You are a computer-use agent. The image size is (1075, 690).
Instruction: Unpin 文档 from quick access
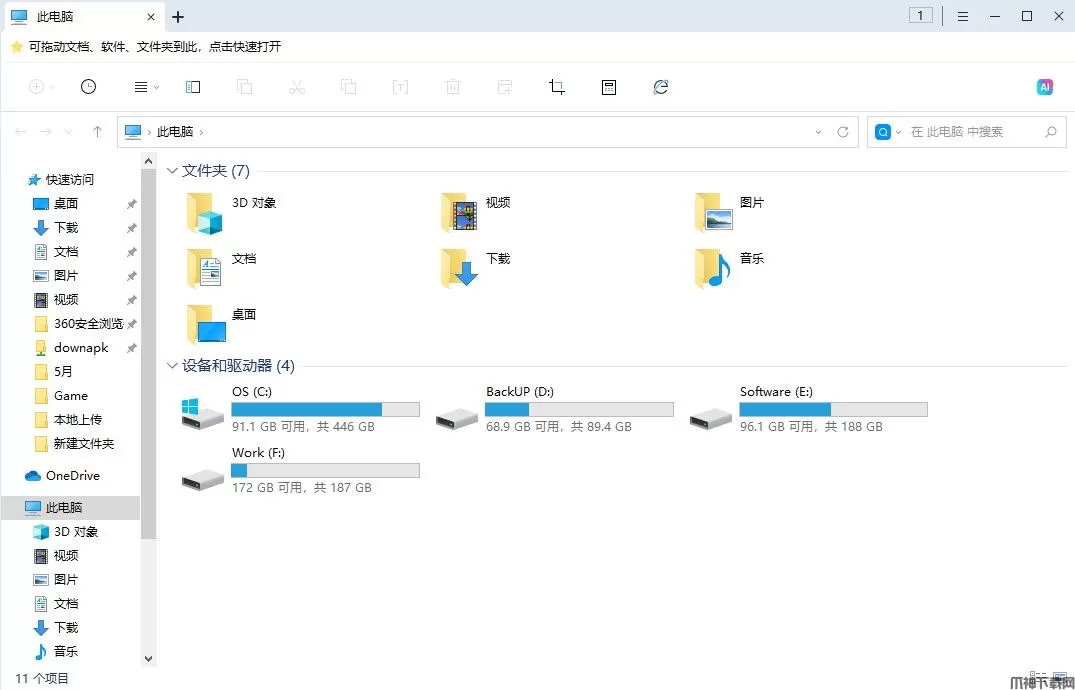(x=132, y=252)
